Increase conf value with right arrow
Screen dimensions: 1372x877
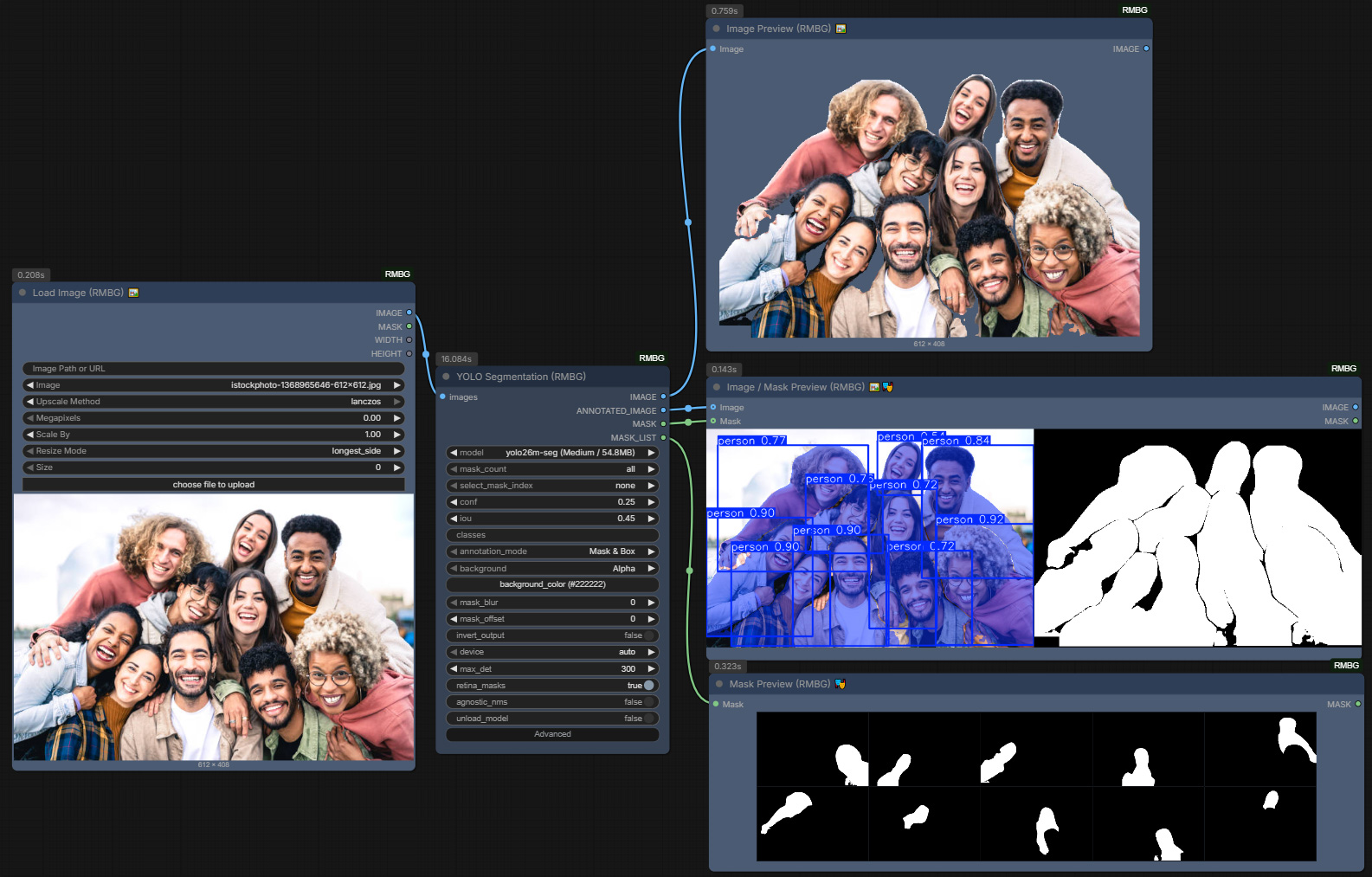(651, 502)
